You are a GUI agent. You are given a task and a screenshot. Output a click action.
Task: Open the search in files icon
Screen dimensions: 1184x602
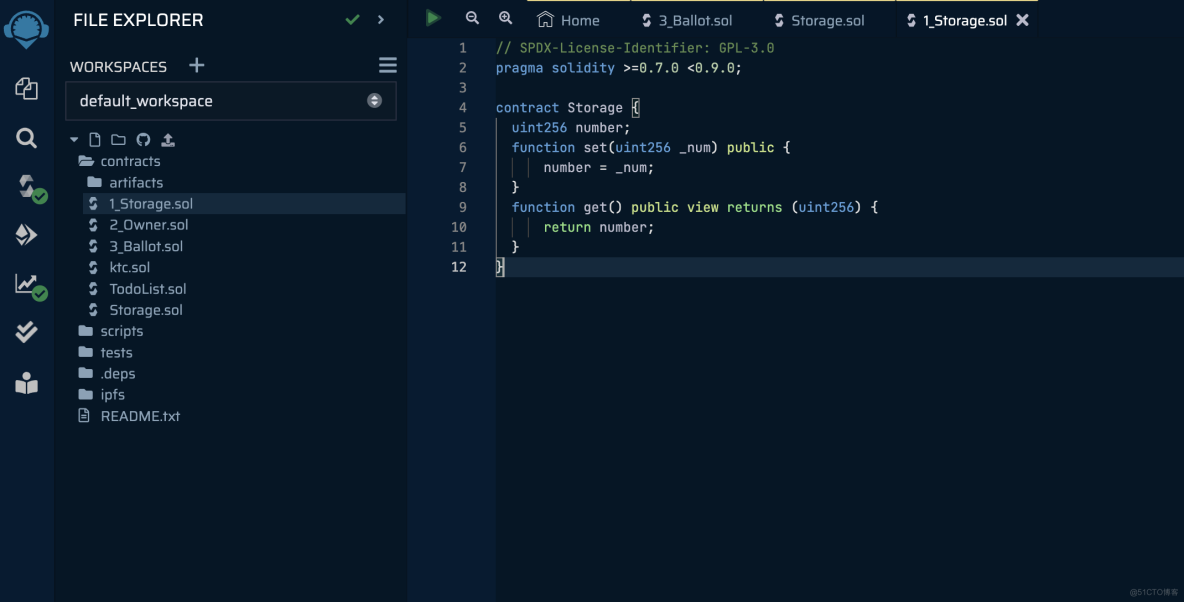(x=26, y=138)
